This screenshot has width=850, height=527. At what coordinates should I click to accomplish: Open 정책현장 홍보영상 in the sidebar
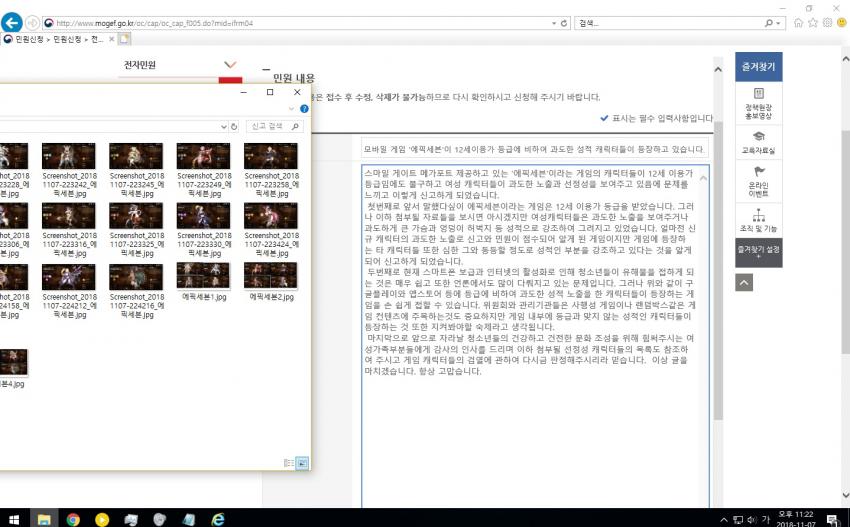pos(758,103)
